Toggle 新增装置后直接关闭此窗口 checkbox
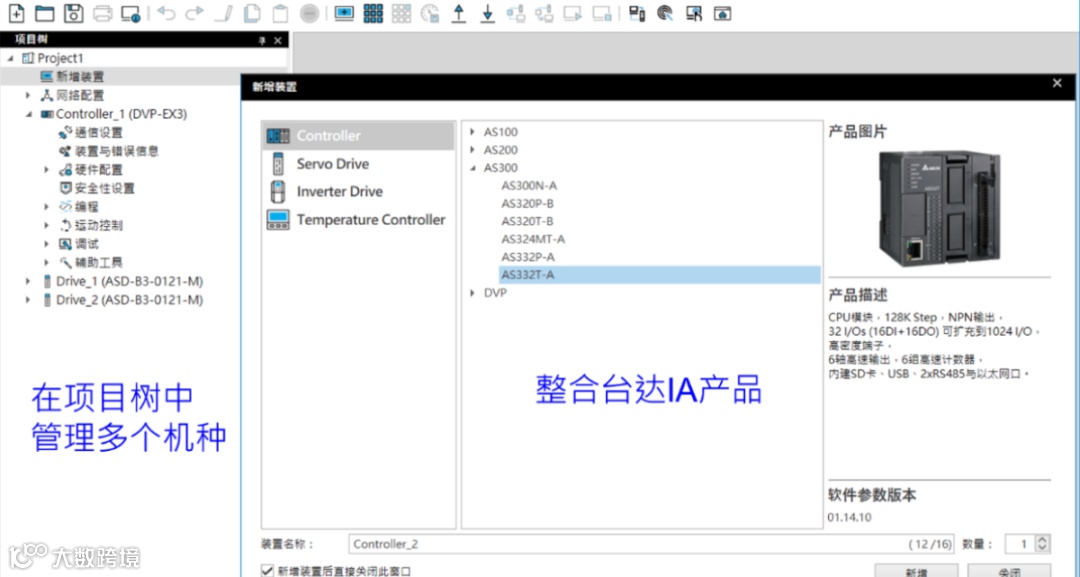 tap(267, 571)
